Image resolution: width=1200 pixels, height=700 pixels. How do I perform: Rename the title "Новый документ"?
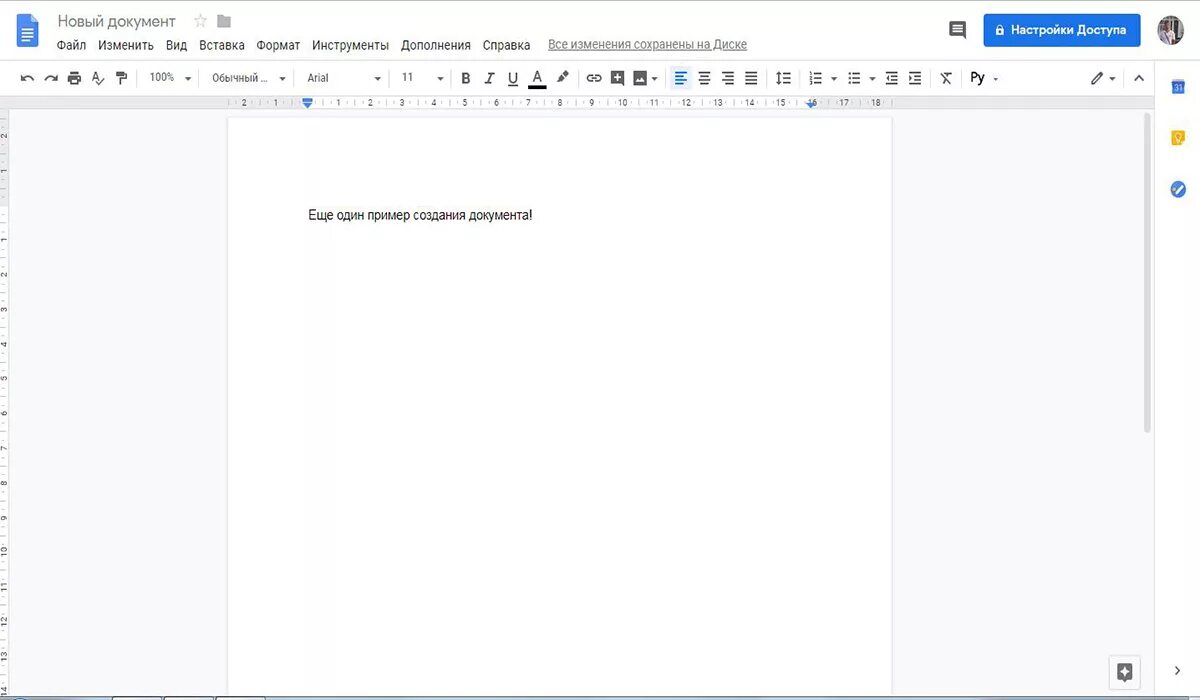pyautogui.click(x=116, y=21)
